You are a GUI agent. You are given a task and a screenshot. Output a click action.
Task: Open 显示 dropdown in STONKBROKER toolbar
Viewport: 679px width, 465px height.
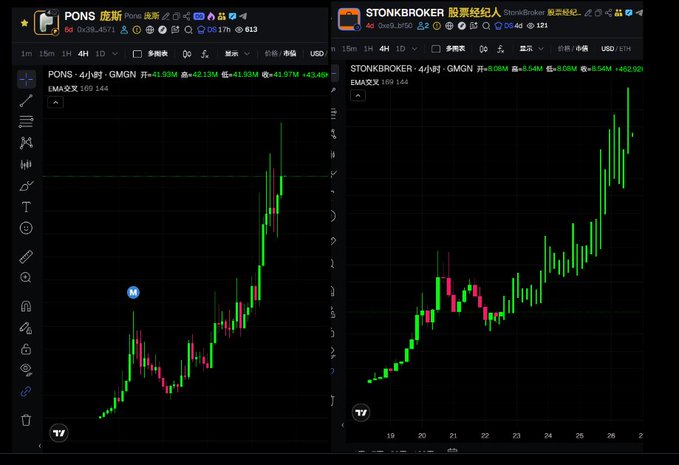pos(531,49)
